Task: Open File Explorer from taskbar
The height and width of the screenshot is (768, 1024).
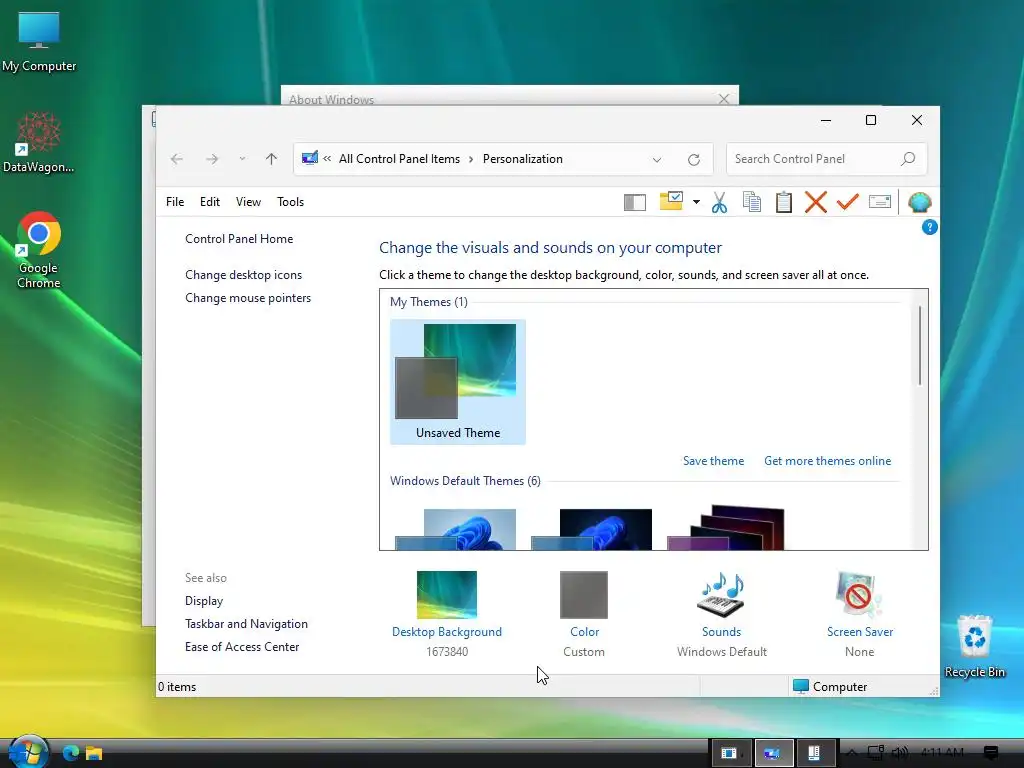Action: pyautogui.click(x=94, y=753)
